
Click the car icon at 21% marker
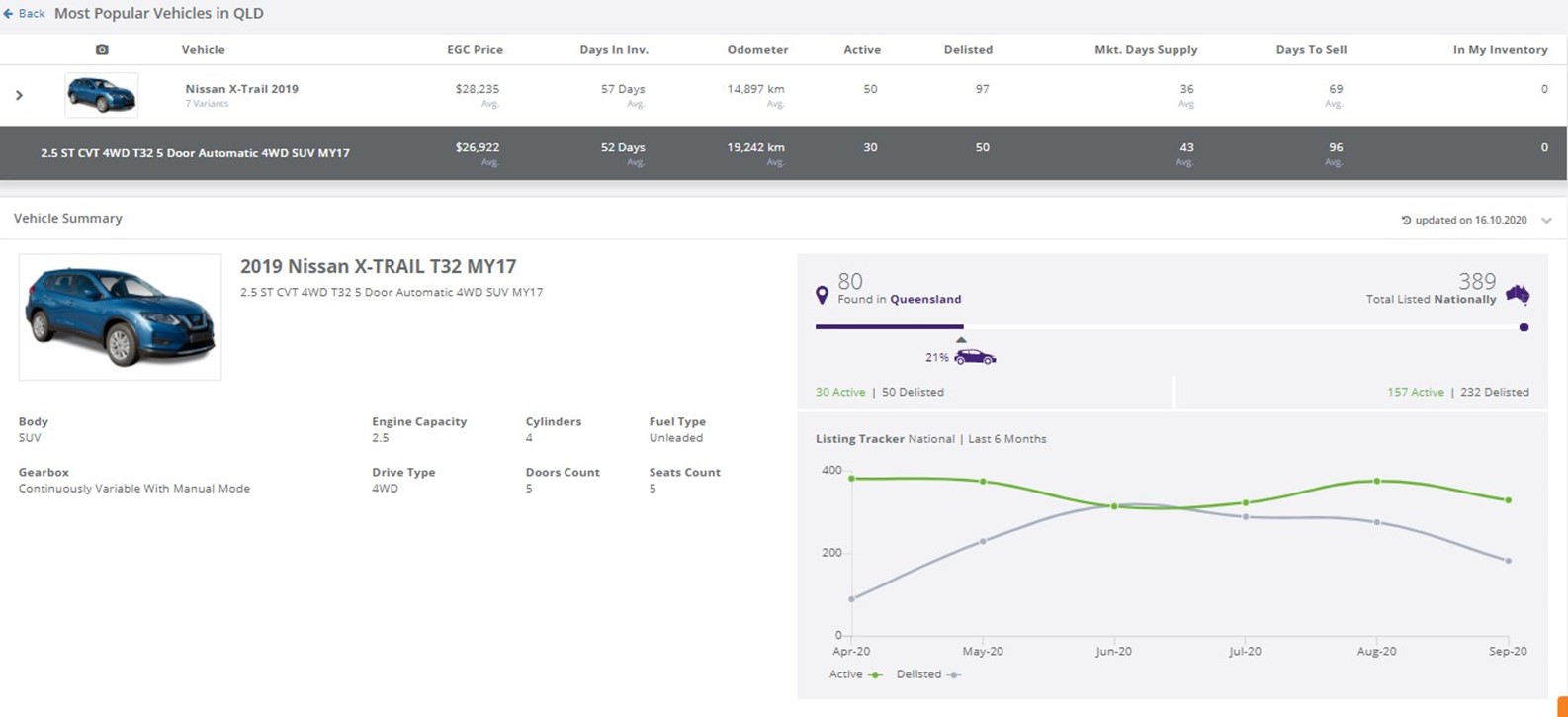(975, 357)
